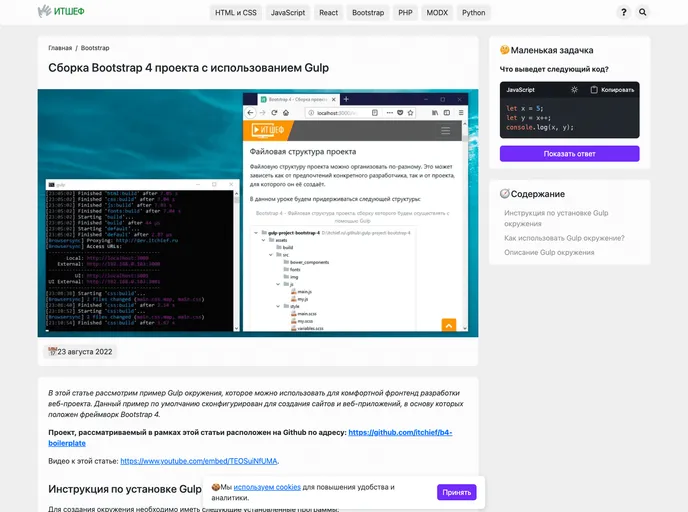Image resolution: width=688 pixels, height=512 pixels.
Task: Open the HTML и CSS section
Action: tap(236, 13)
